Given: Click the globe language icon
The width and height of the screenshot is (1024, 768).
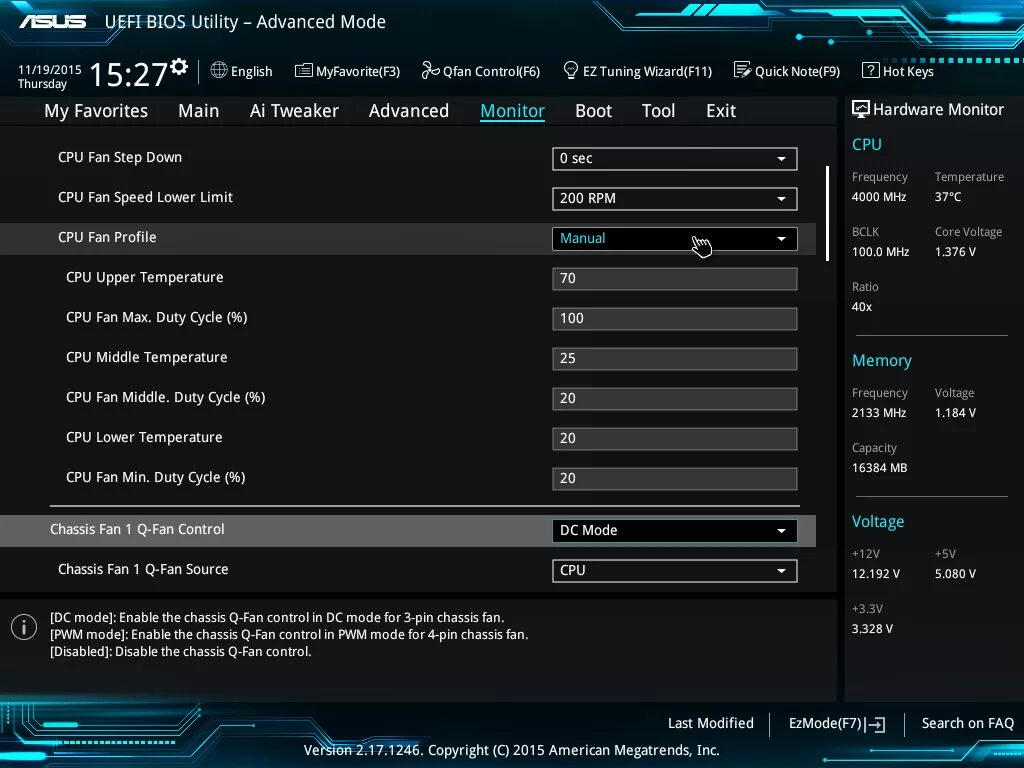Looking at the screenshot, I should [x=219, y=70].
